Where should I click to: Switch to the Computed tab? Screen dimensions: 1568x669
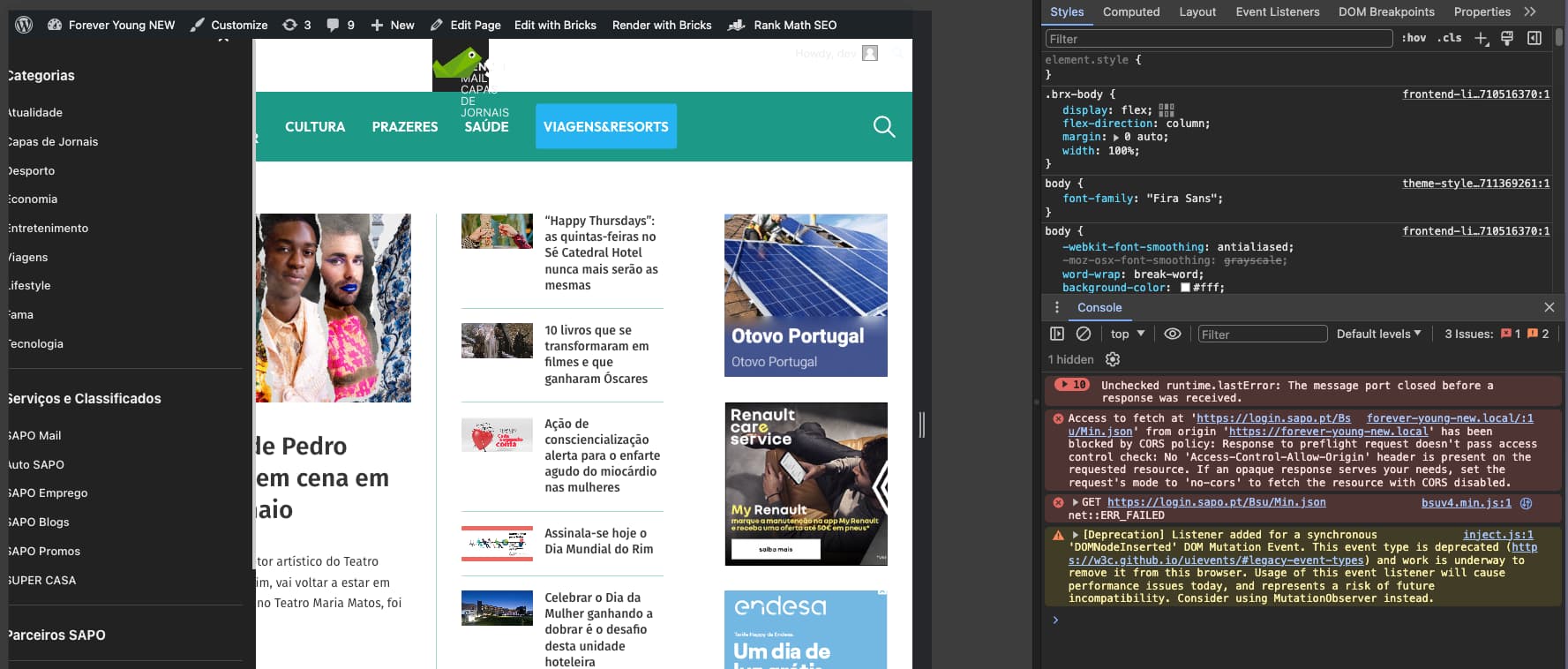click(x=1131, y=11)
